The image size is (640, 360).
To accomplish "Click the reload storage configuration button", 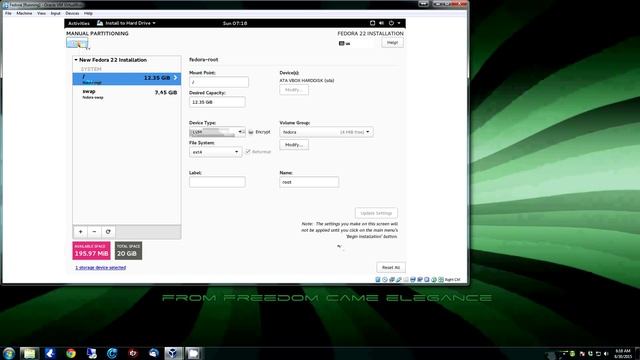I will point(108,232).
